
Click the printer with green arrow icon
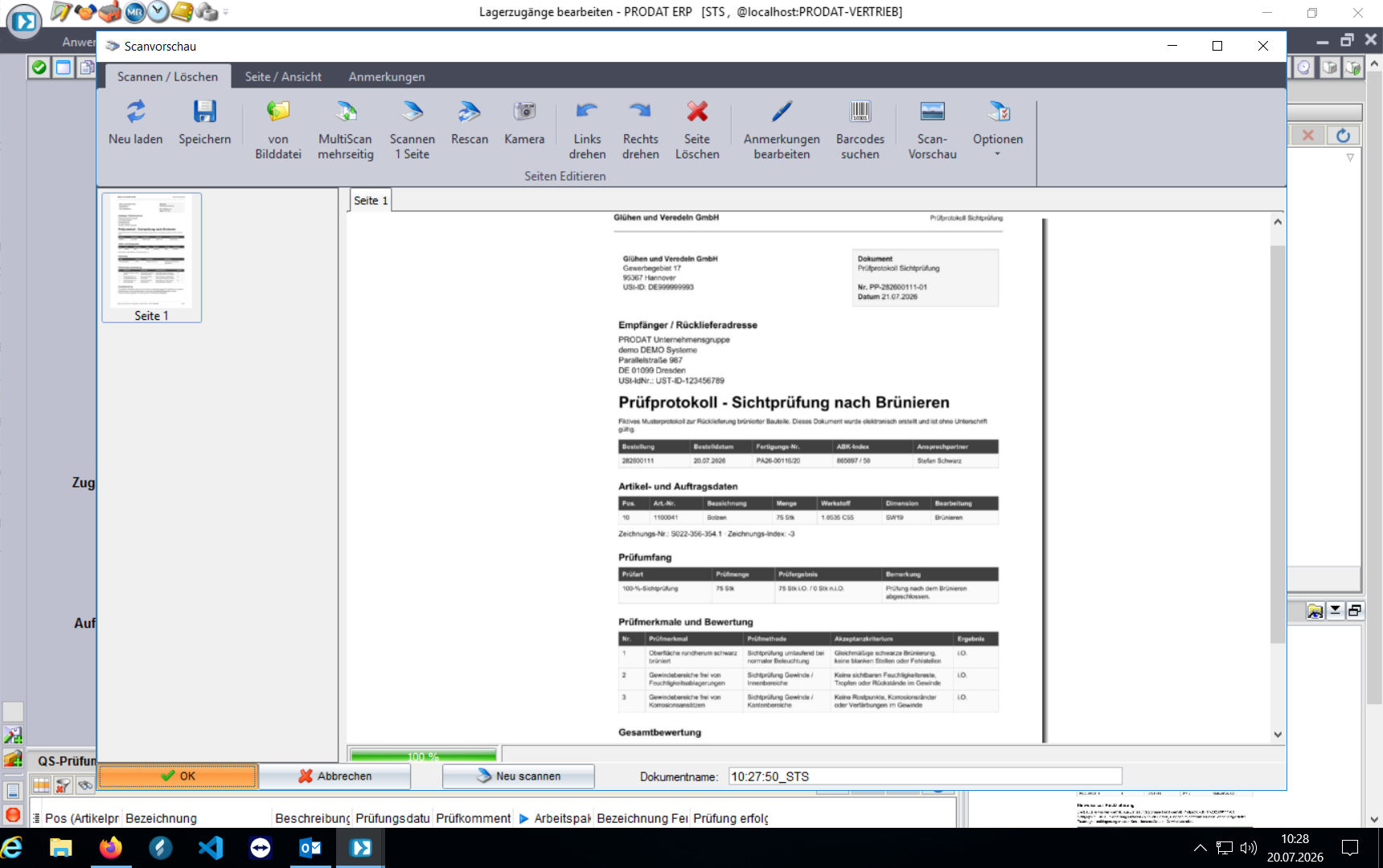coord(1354,68)
